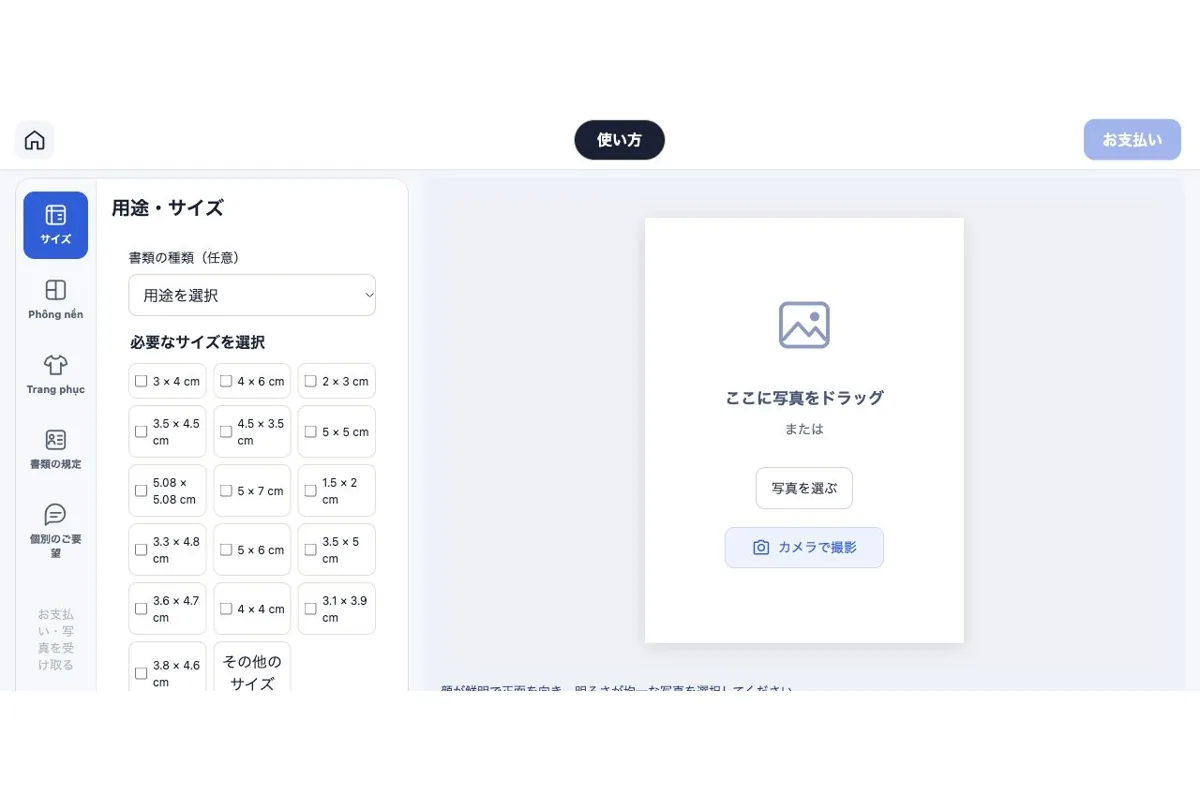1200x800 pixels.
Task: Click the カメラで撮影 camera capture button
Action: 804,548
